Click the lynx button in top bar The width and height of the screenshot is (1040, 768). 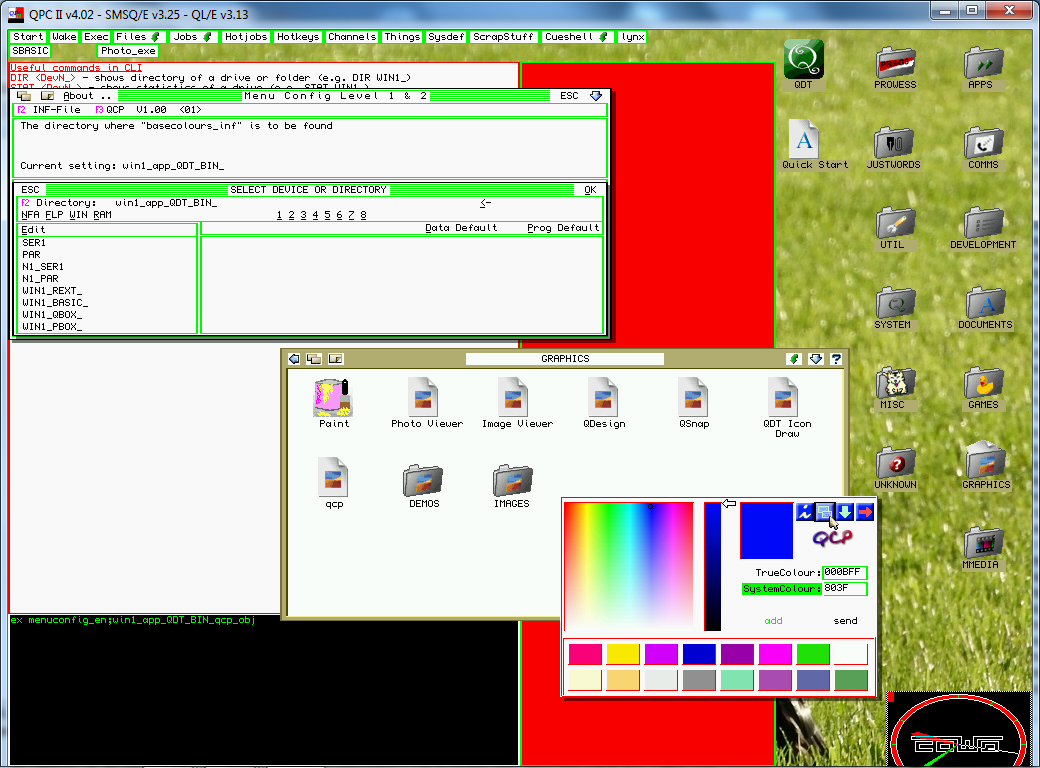(x=633, y=37)
